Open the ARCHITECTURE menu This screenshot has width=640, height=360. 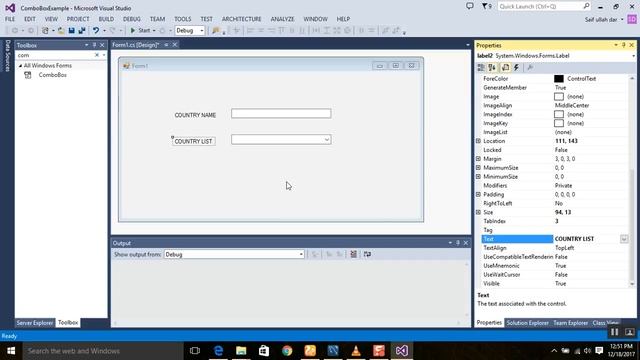pos(242,19)
